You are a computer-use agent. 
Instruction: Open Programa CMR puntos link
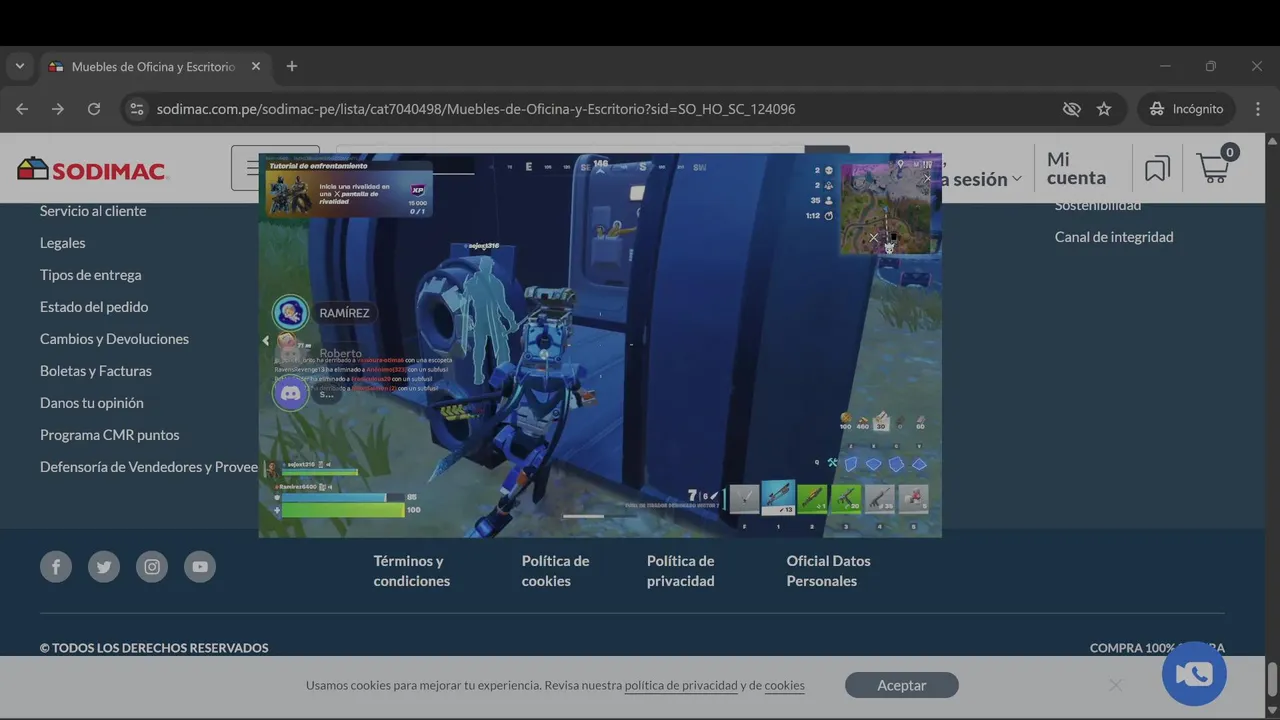110,435
